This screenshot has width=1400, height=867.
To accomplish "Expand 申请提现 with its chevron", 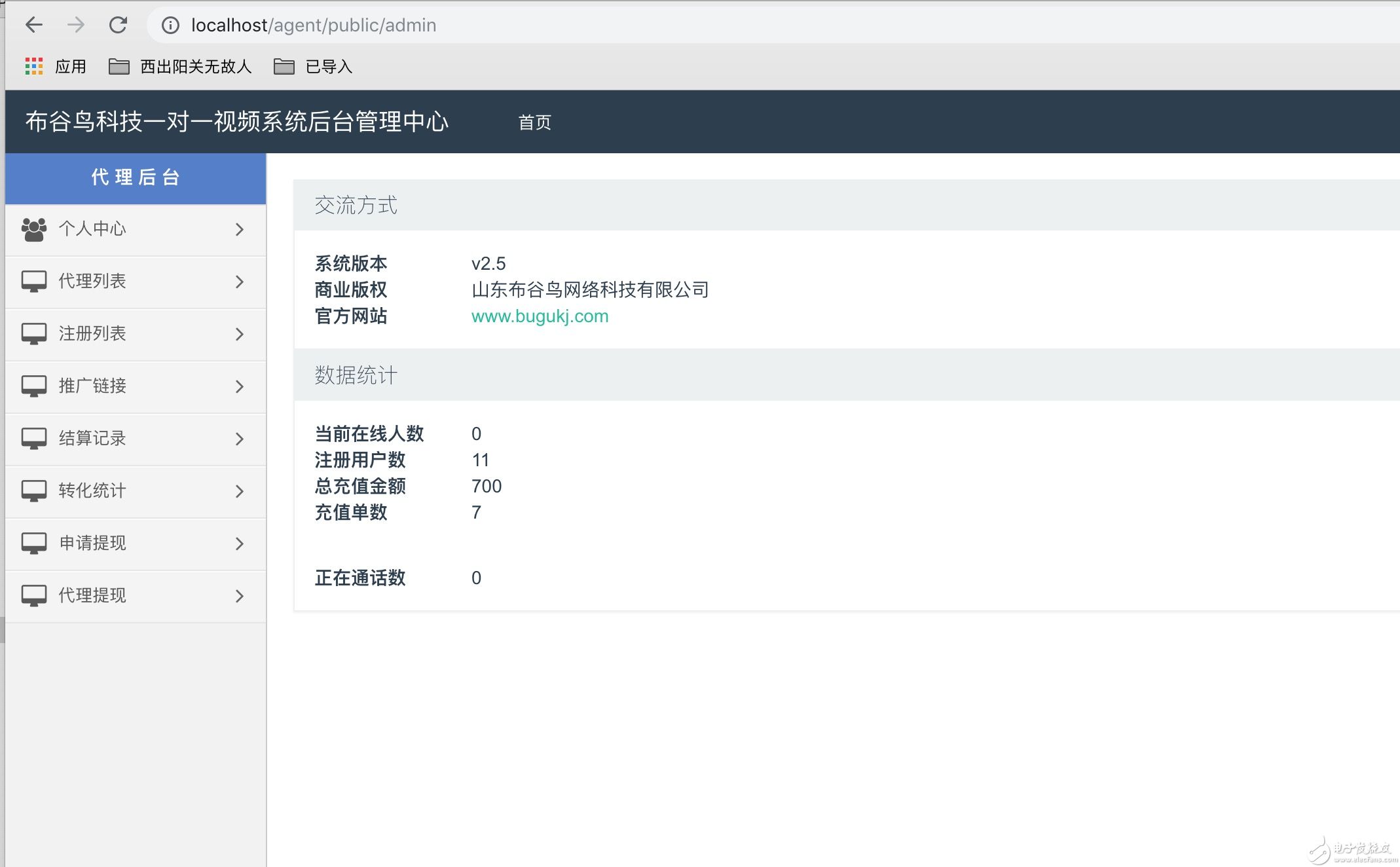I will pyautogui.click(x=240, y=544).
